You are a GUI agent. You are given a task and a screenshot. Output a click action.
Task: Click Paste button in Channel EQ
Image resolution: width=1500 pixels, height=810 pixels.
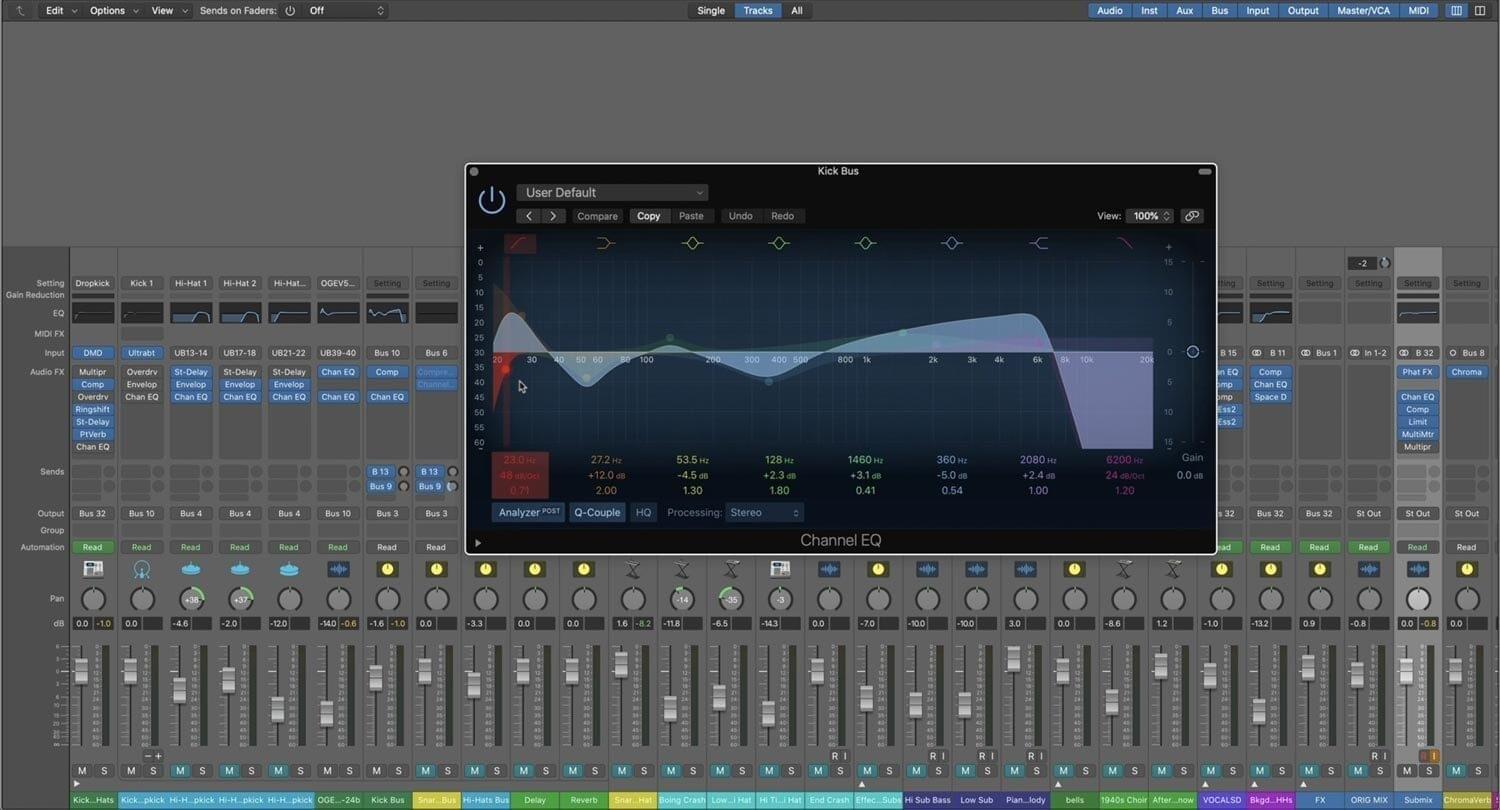tap(691, 216)
